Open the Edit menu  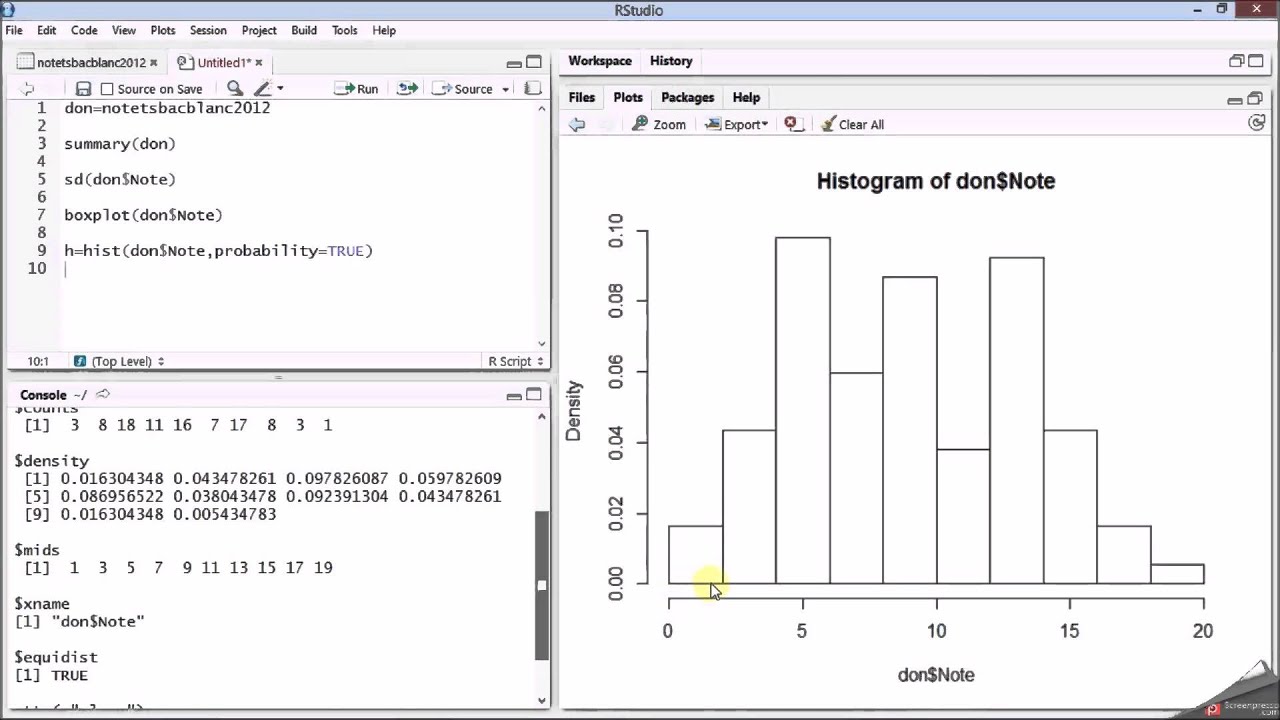coord(46,30)
